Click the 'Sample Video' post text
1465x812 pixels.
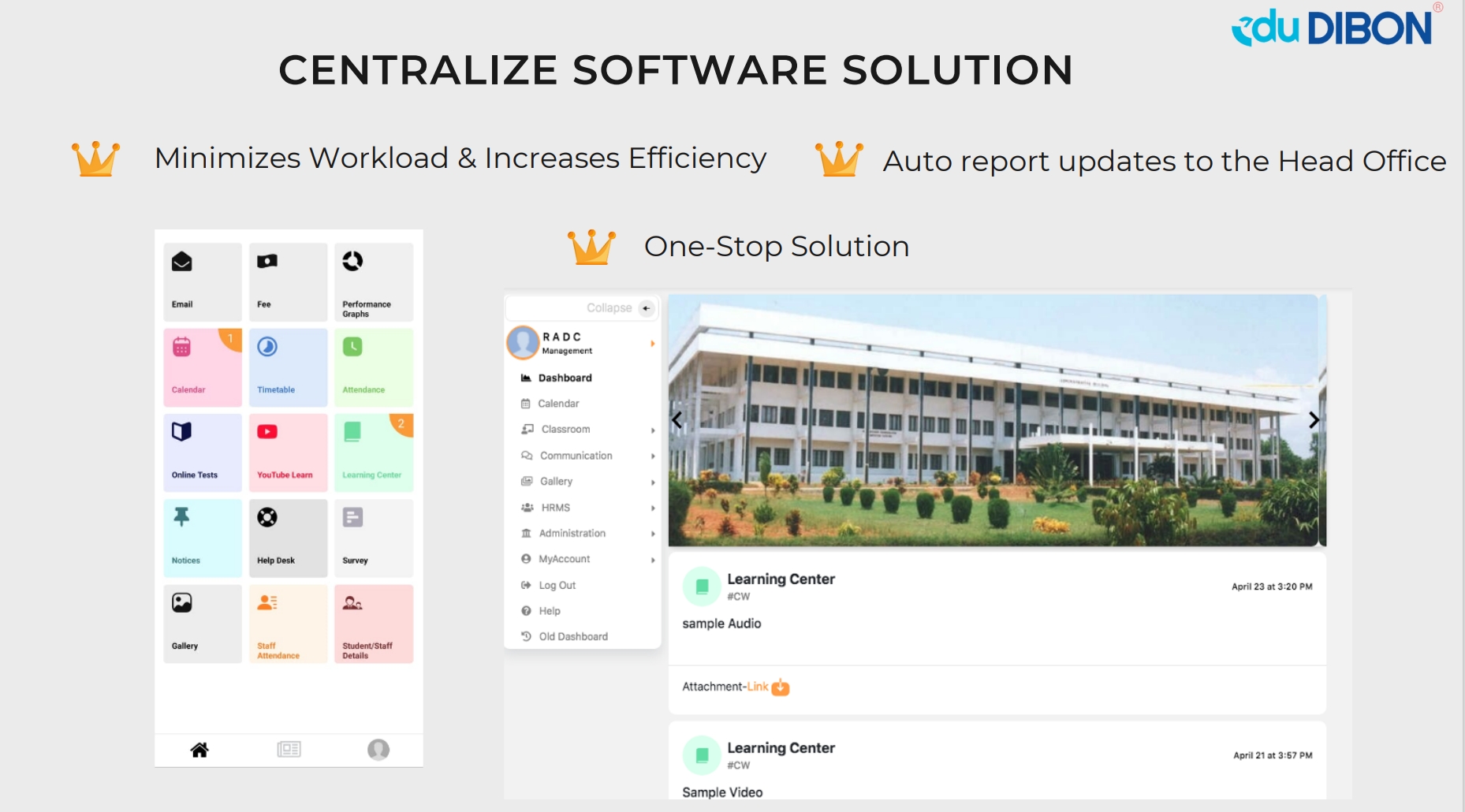[x=722, y=792]
